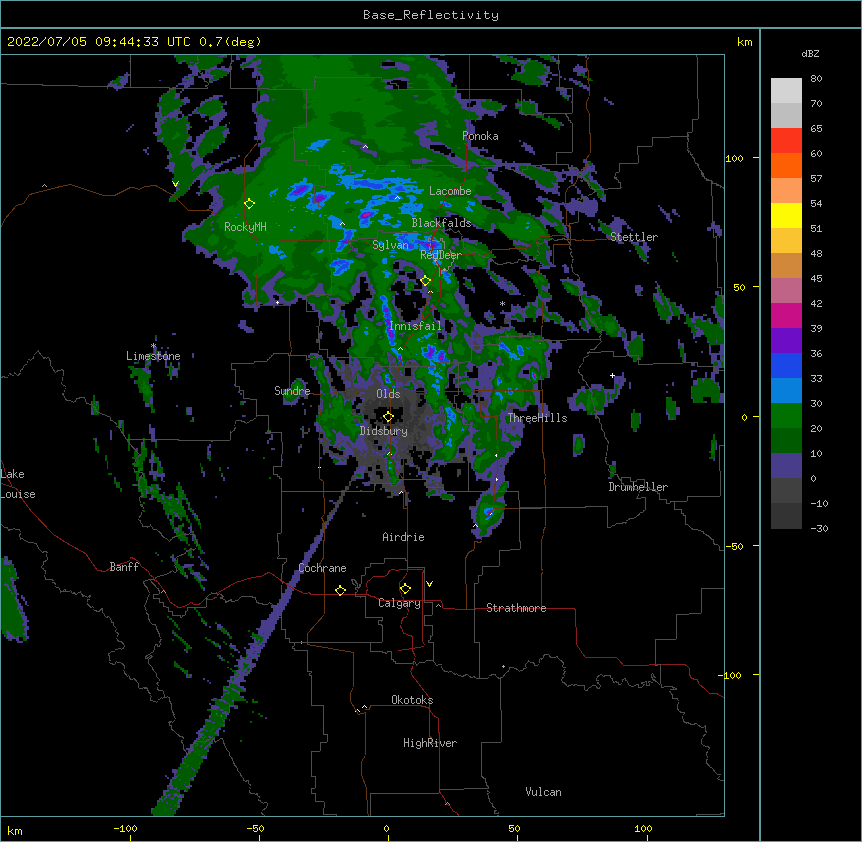Click the Drumheller label
862x842 pixels.
pos(638,487)
